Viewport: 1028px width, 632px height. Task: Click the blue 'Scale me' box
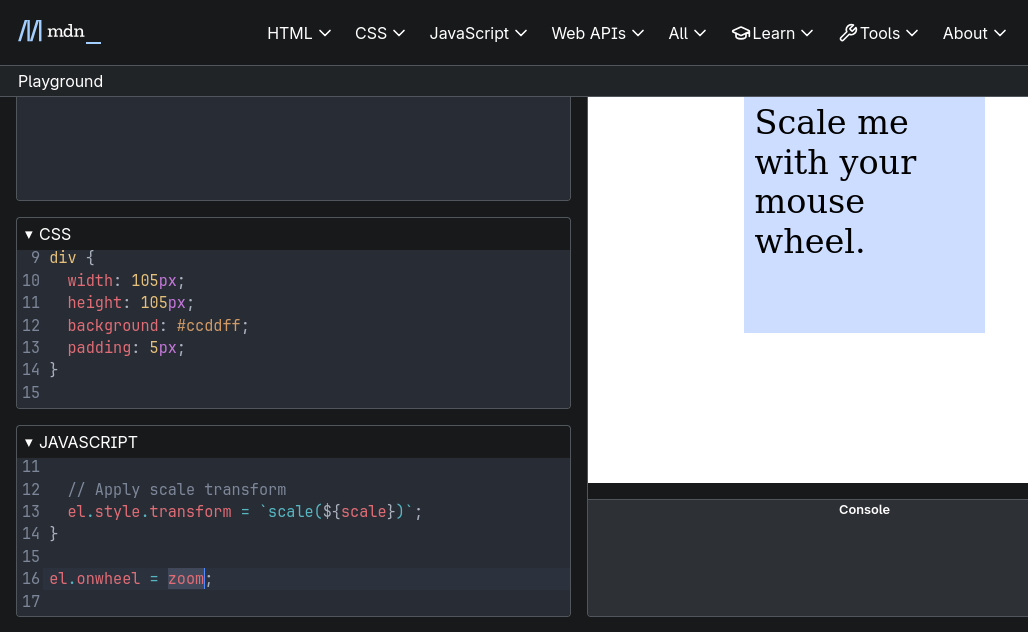(x=864, y=214)
